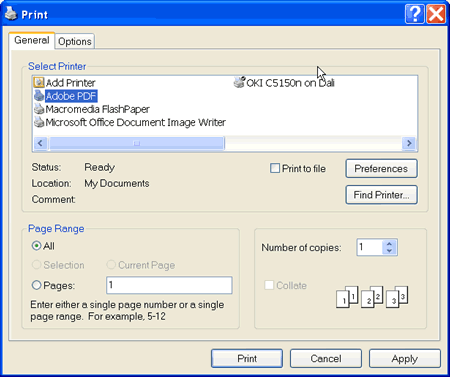The height and width of the screenshot is (377, 450).
Task: Select the Current Page radio button
Action: (x=111, y=265)
